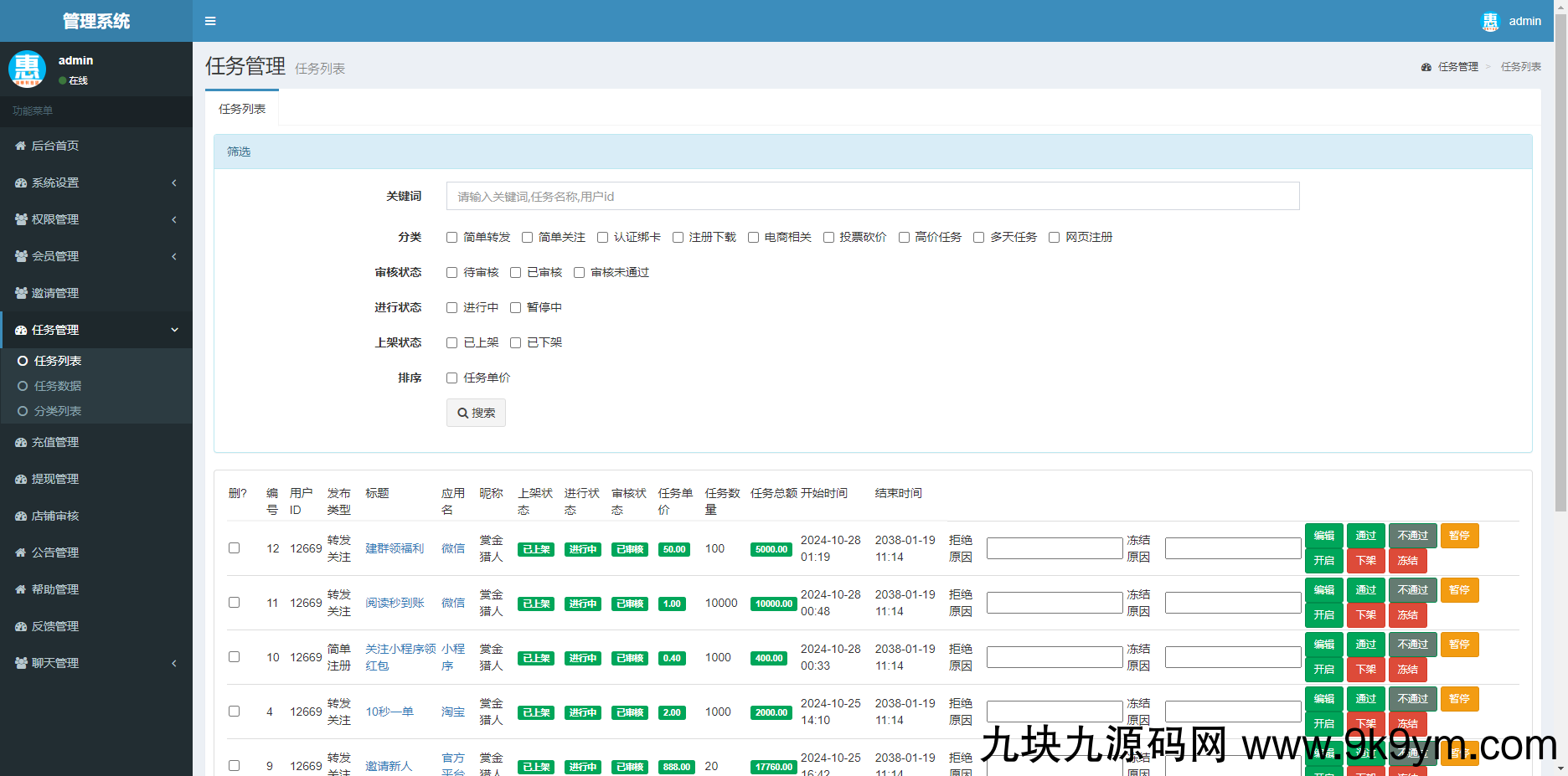
Task: Click the keyword search input field
Action: (873, 196)
